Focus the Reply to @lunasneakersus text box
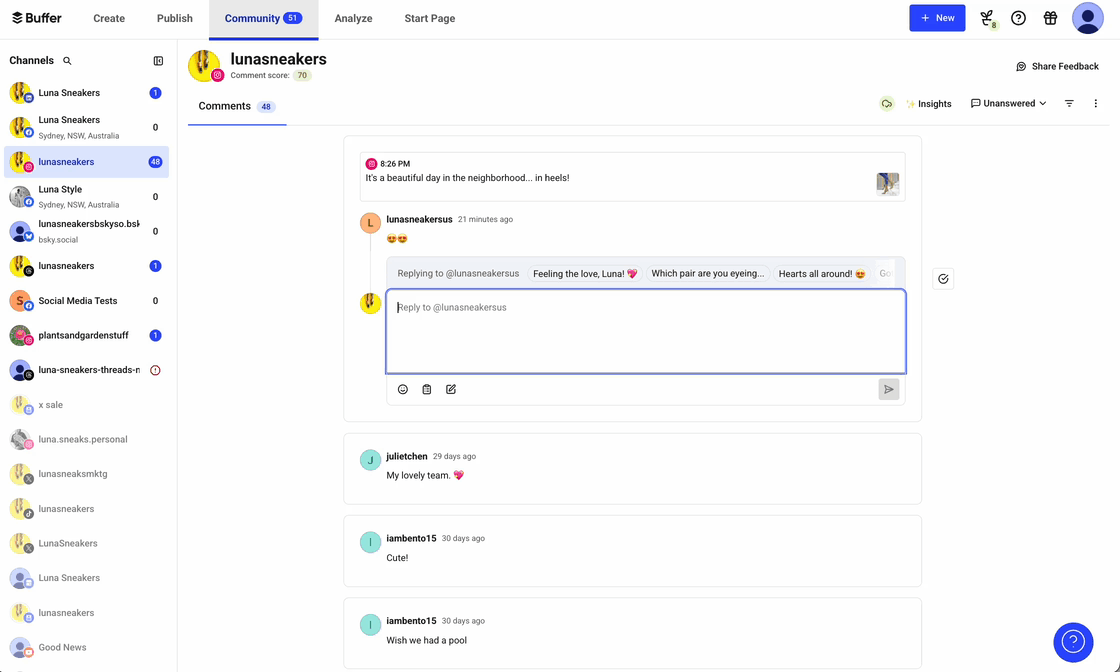This screenshot has height=672, width=1120. [x=646, y=331]
